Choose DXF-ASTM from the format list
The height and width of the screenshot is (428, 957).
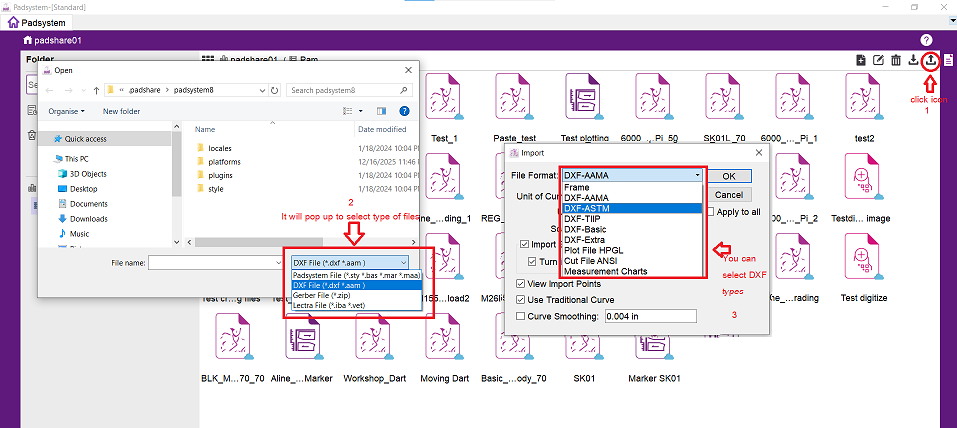[x=632, y=208]
